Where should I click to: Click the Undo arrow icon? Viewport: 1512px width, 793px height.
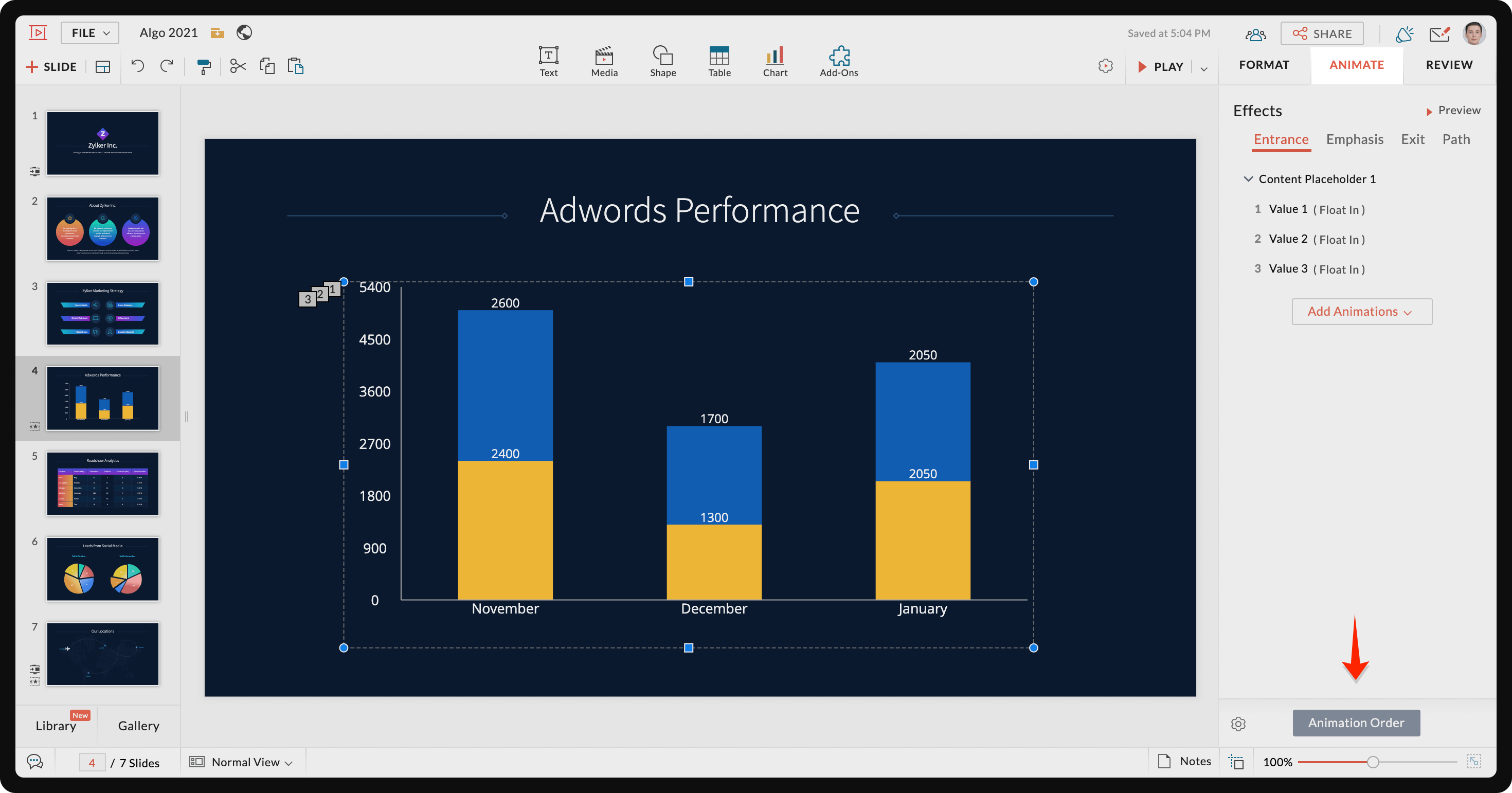137,66
